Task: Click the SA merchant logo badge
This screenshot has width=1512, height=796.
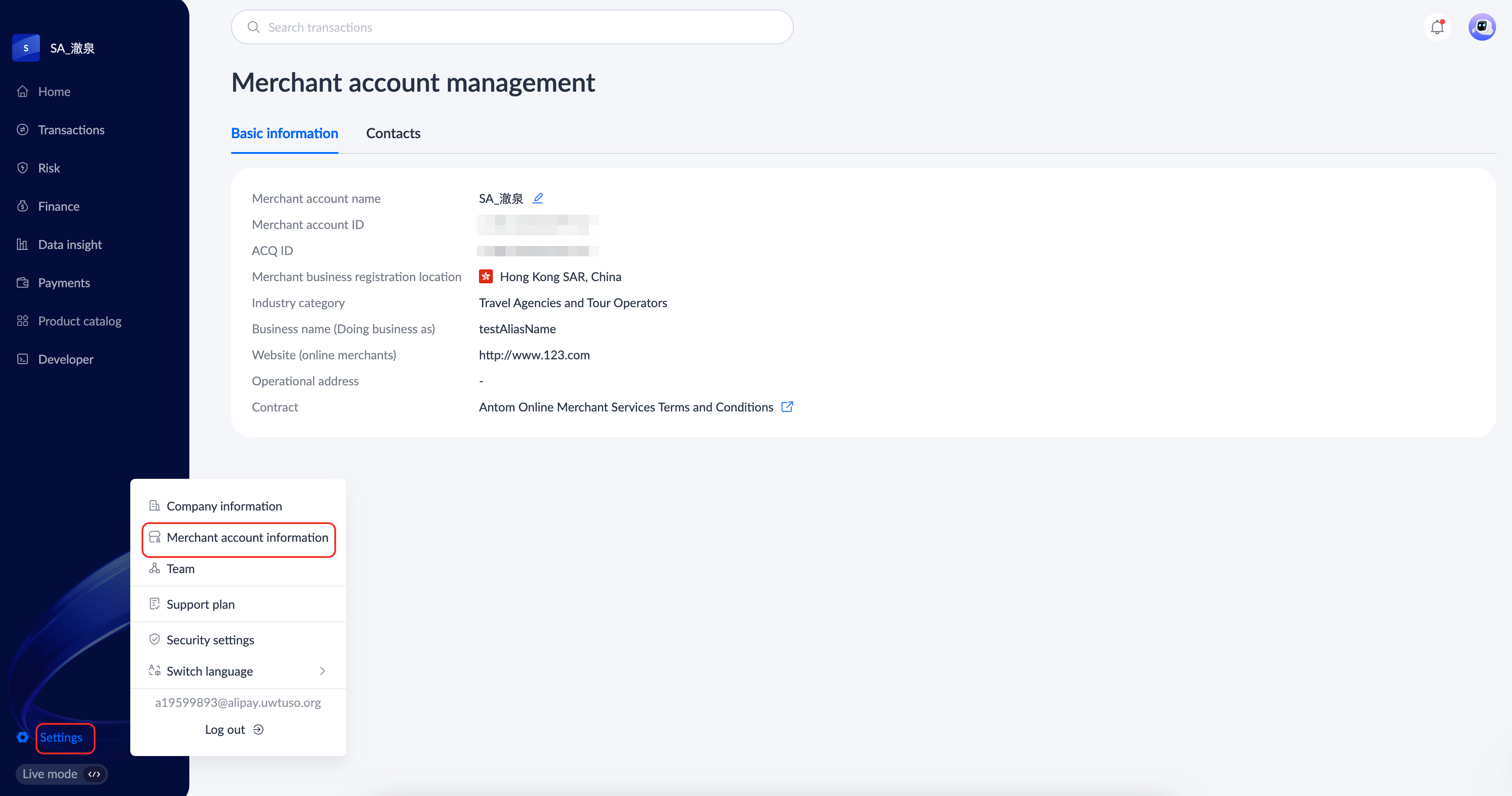Action: 26,48
